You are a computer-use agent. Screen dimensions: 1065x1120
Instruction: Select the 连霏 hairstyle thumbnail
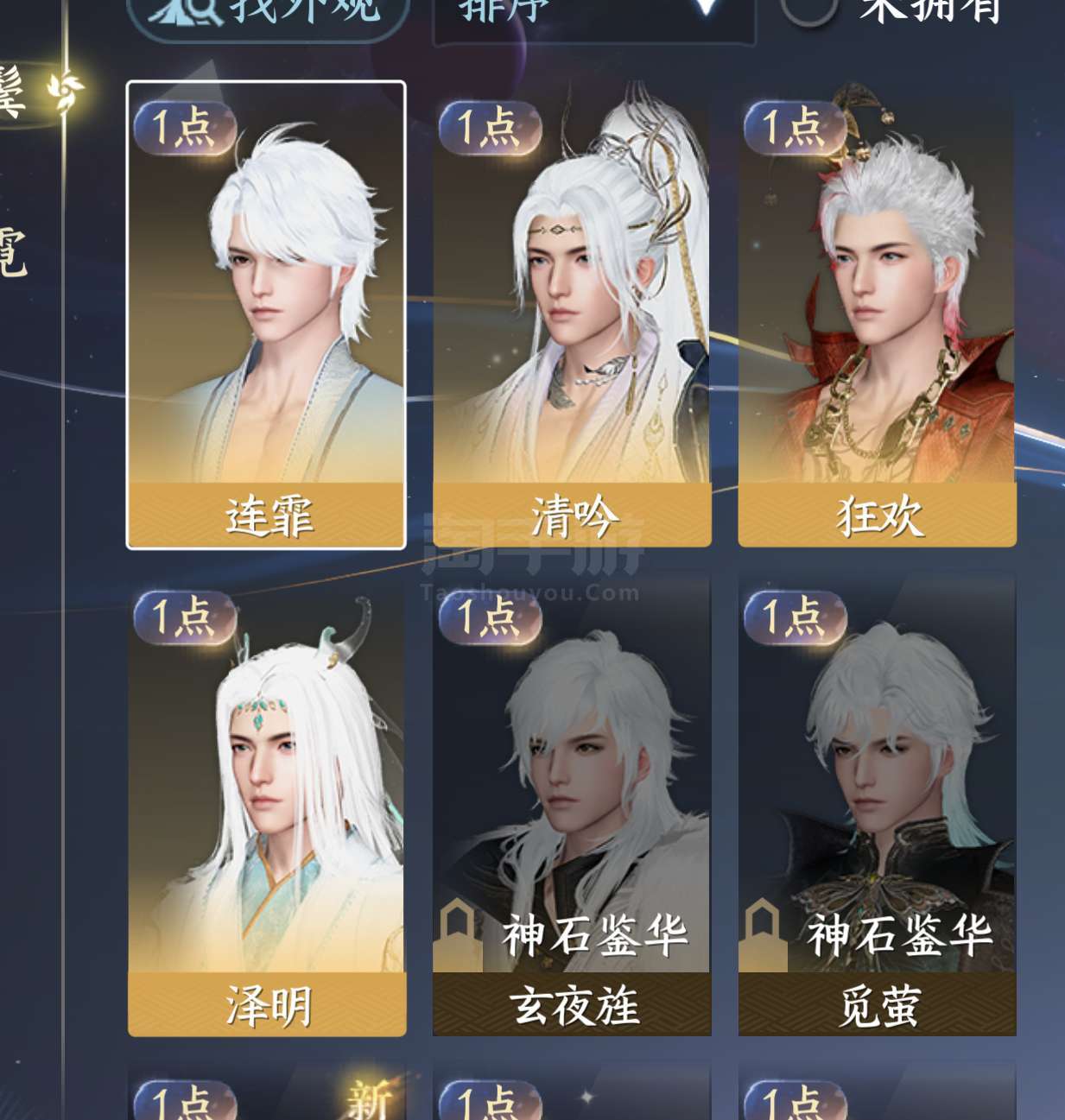tap(266, 315)
